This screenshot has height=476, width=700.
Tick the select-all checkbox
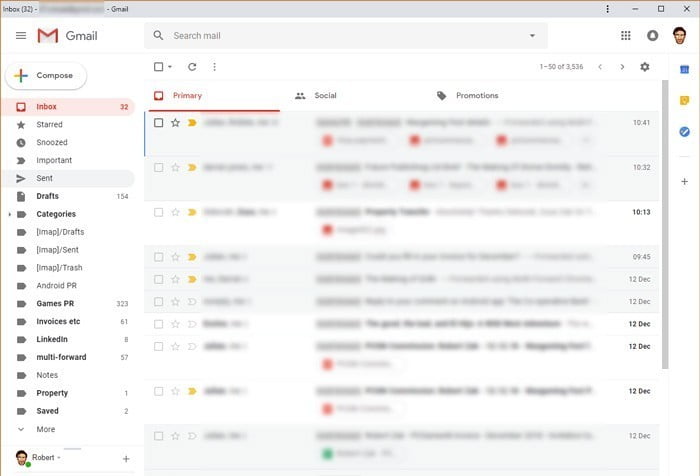pos(158,67)
